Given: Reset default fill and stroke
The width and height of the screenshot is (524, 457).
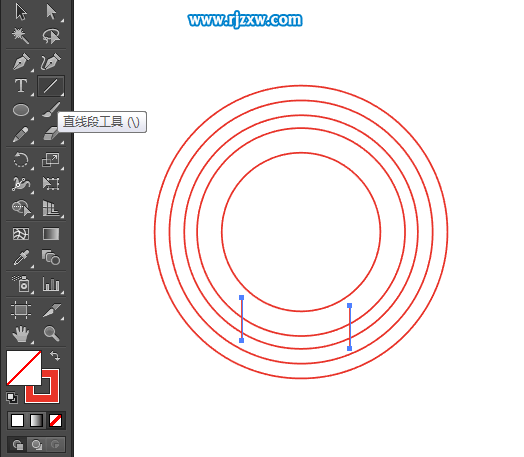Looking at the screenshot, I should pyautogui.click(x=12, y=398).
